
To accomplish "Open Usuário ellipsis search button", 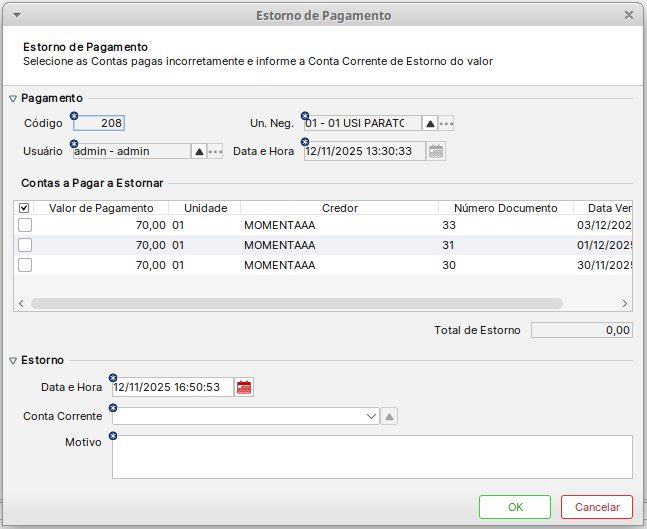I will [x=215, y=151].
